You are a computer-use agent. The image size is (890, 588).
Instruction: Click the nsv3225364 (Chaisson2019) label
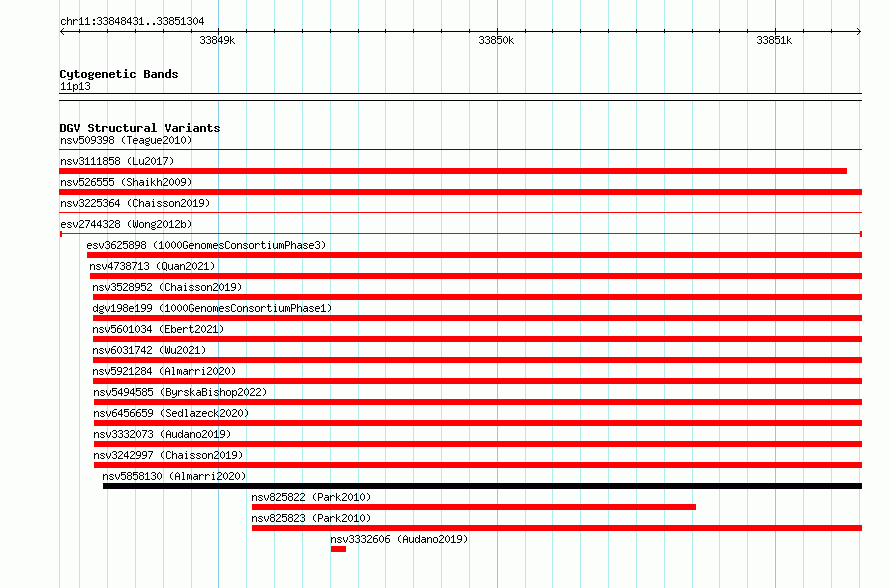click(x=135, y=203)
